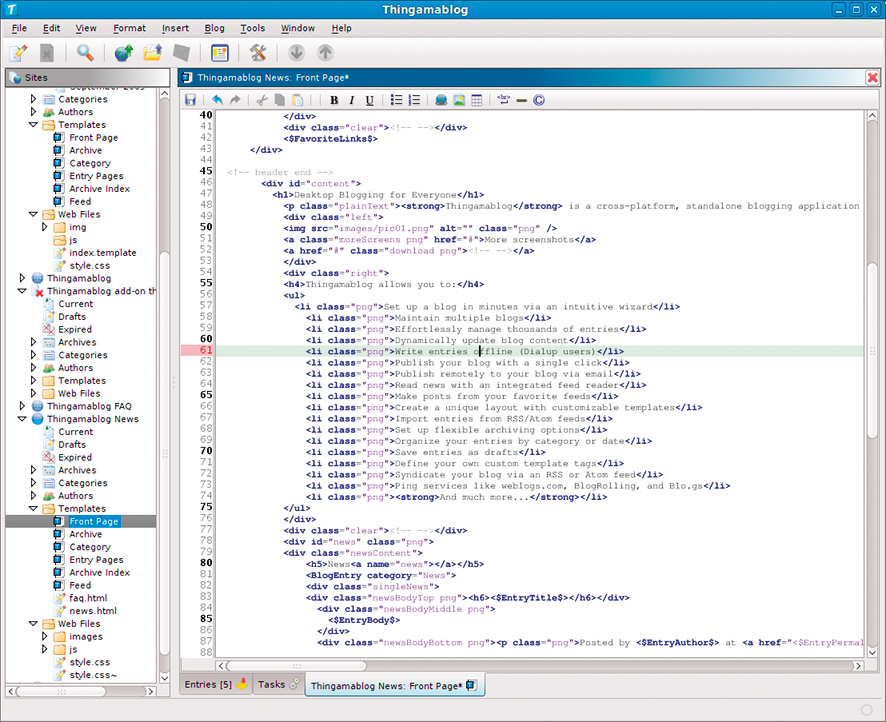Toggle bold formatting

(x=334, y=100)
